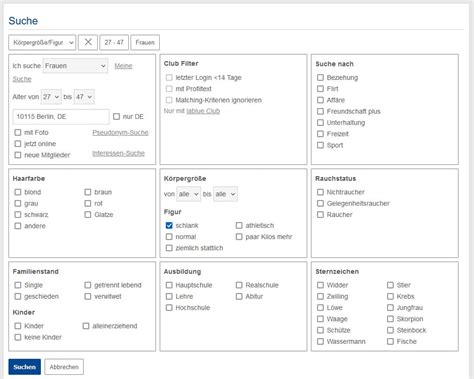Select the Beziehung checkbox
The width and height of the screenshot is (474, 379).
pyautogui.click(x=320, y=77)
